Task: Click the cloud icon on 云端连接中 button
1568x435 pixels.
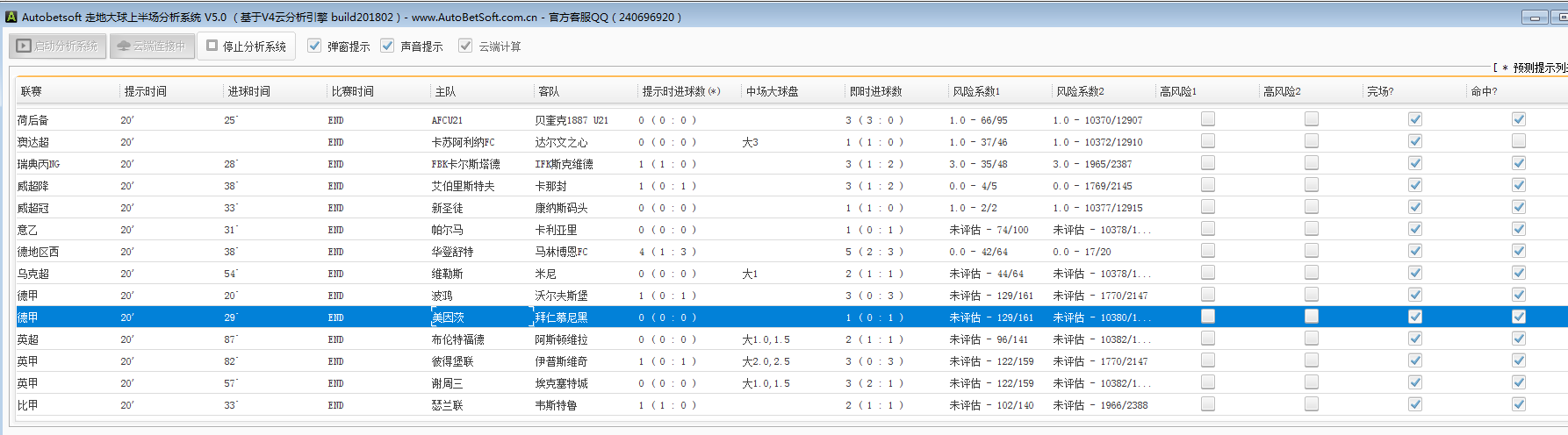Action: [x=124, y=46]
